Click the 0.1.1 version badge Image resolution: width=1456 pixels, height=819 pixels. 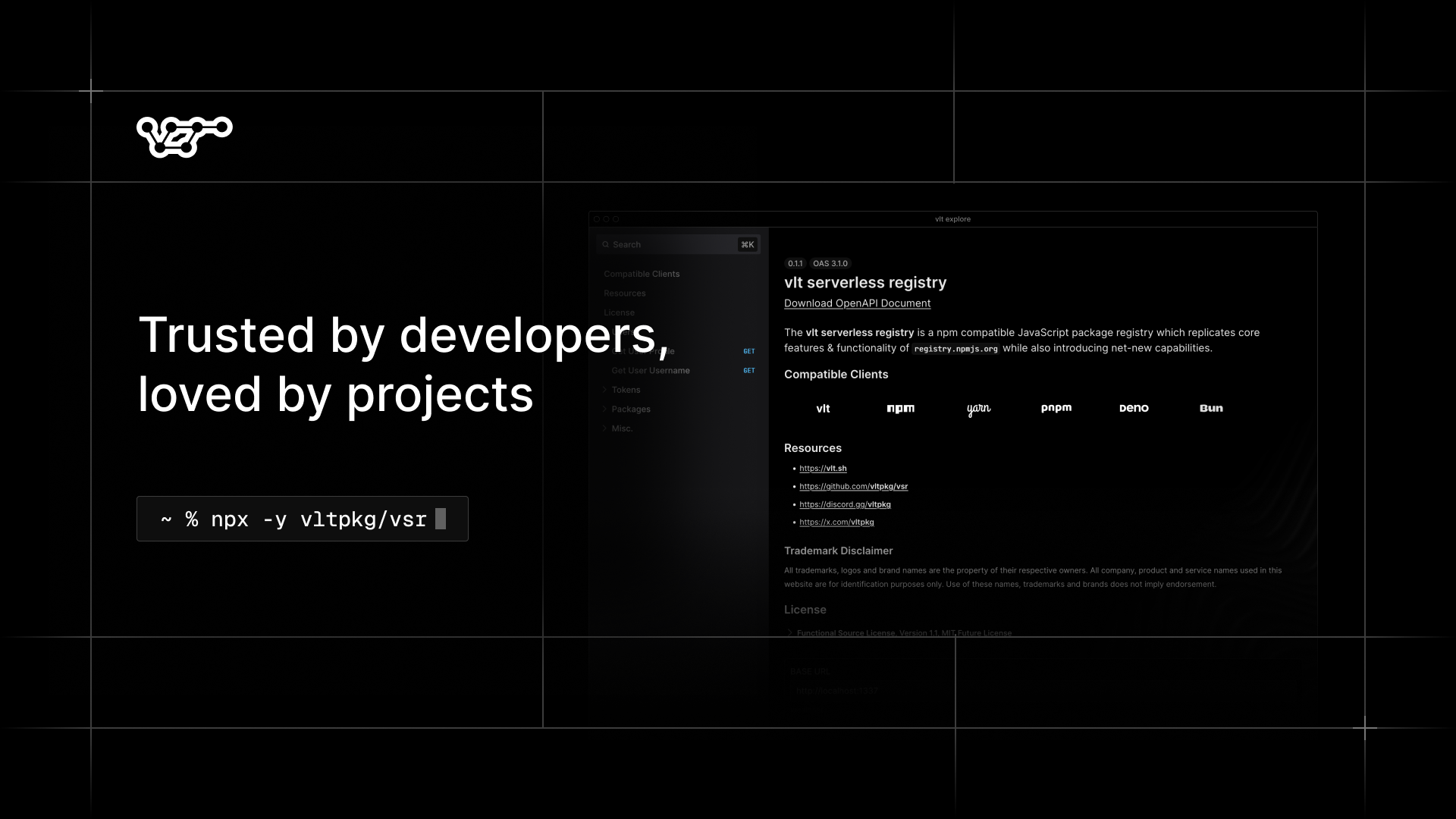point(795,263)
